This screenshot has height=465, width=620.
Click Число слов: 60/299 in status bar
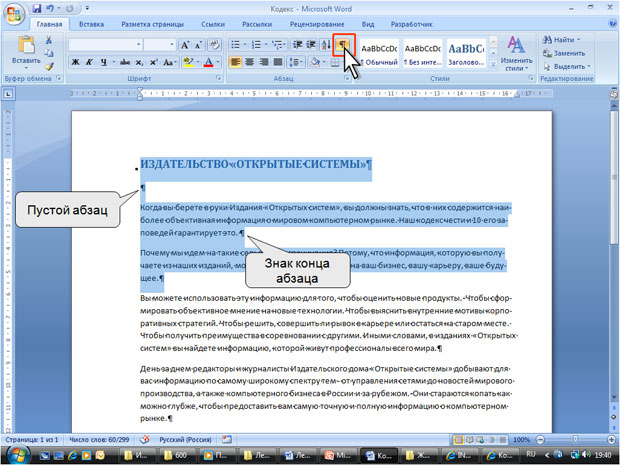(99, 439)
